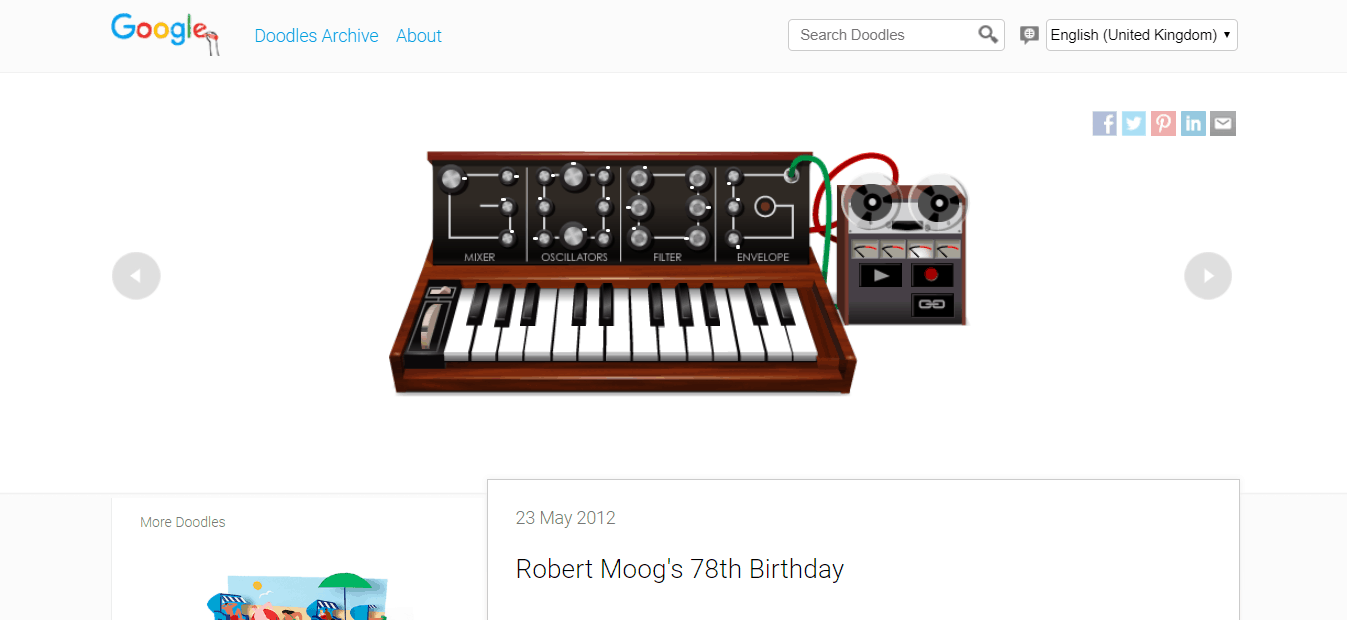Screen dimensions: 1347x620
Task: Share the doodle on Facebook
Action: 1104,123
